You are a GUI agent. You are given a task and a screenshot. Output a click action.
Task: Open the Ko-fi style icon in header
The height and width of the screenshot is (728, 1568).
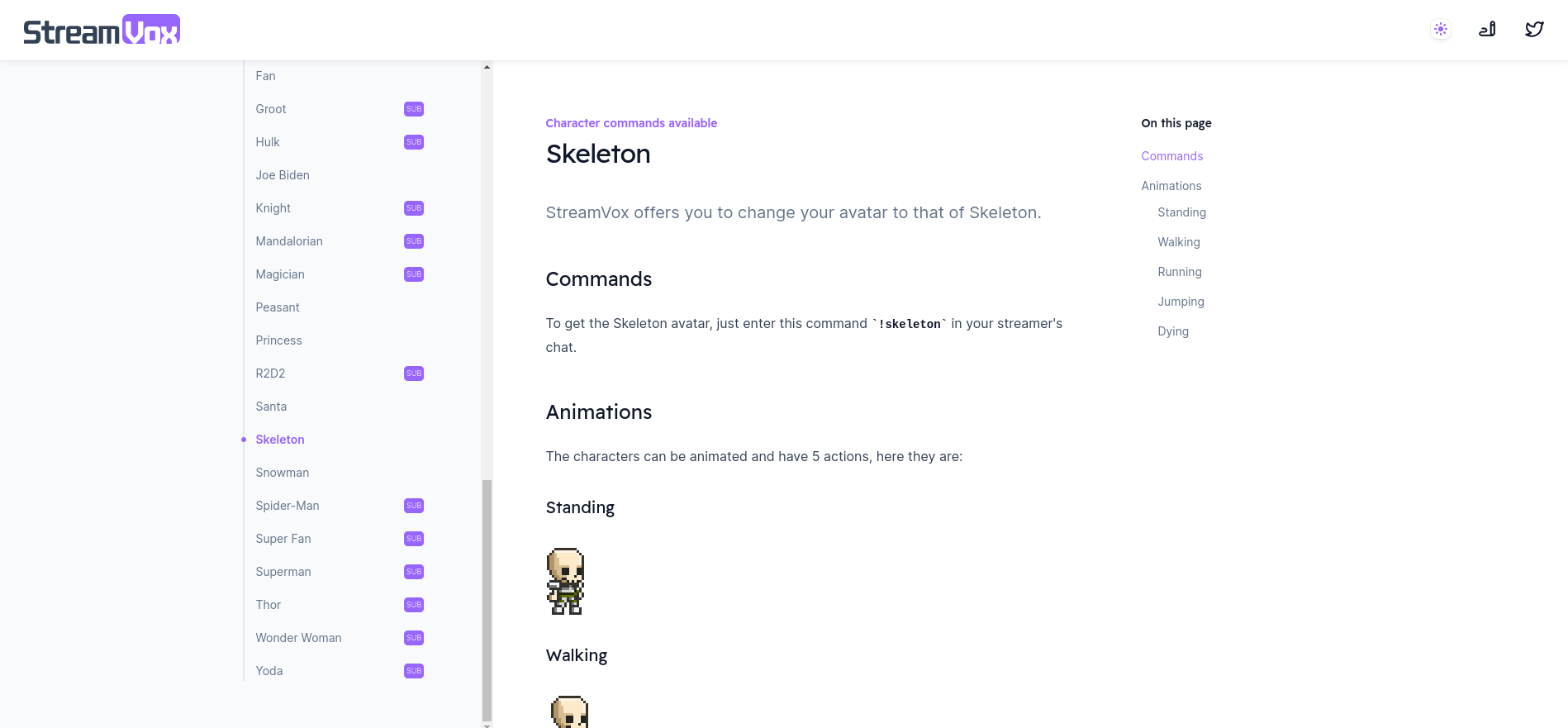pos(1487,30)
